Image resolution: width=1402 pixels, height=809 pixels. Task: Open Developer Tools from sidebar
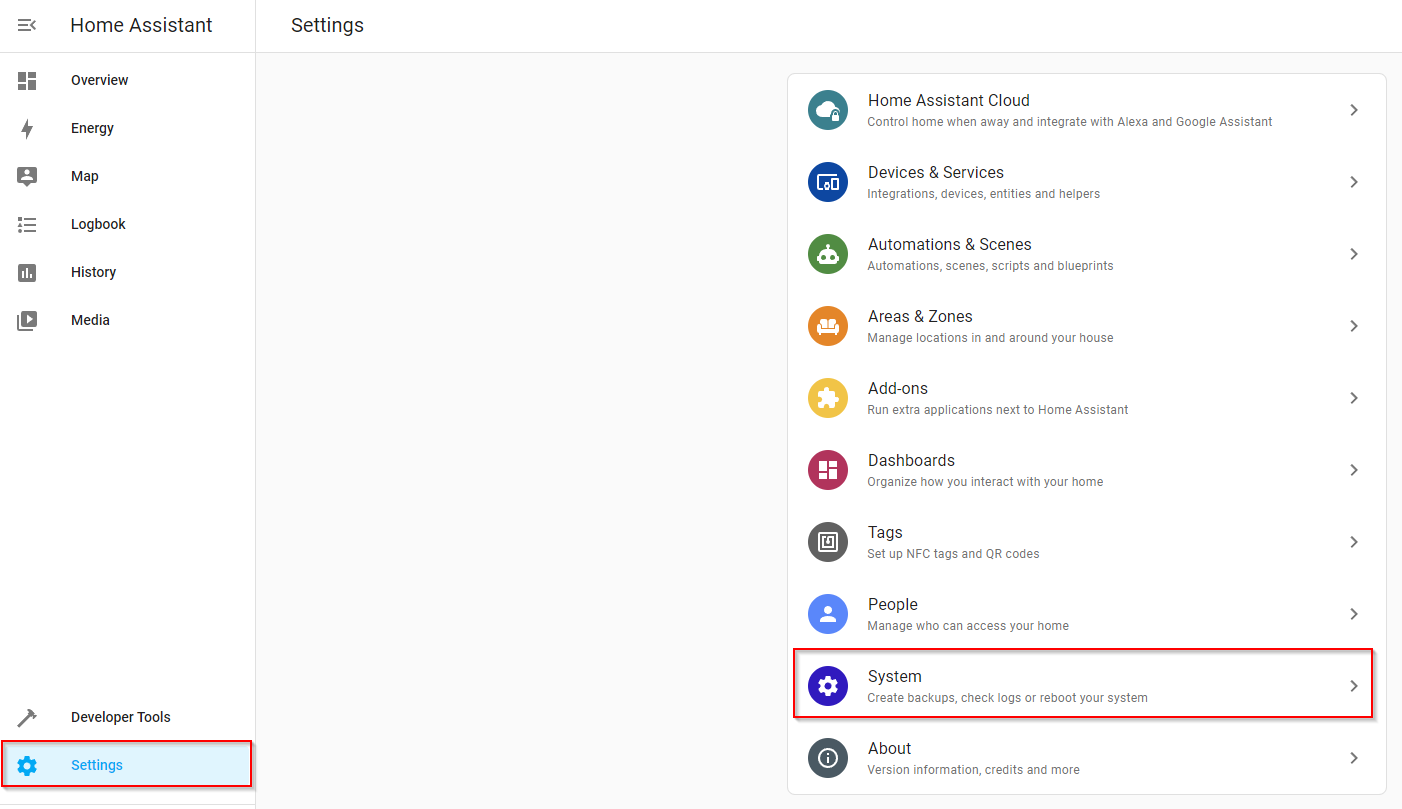(x=127, y=717)
